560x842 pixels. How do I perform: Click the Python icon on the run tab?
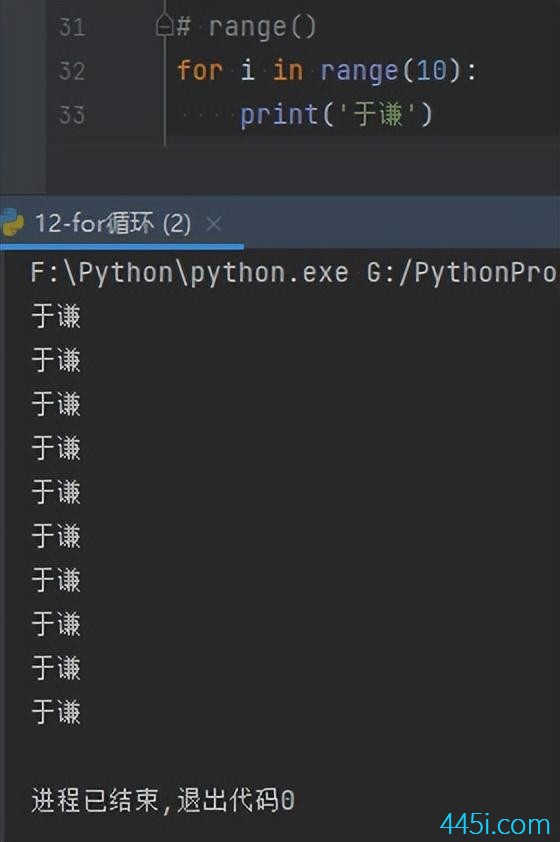coord(11,223)
